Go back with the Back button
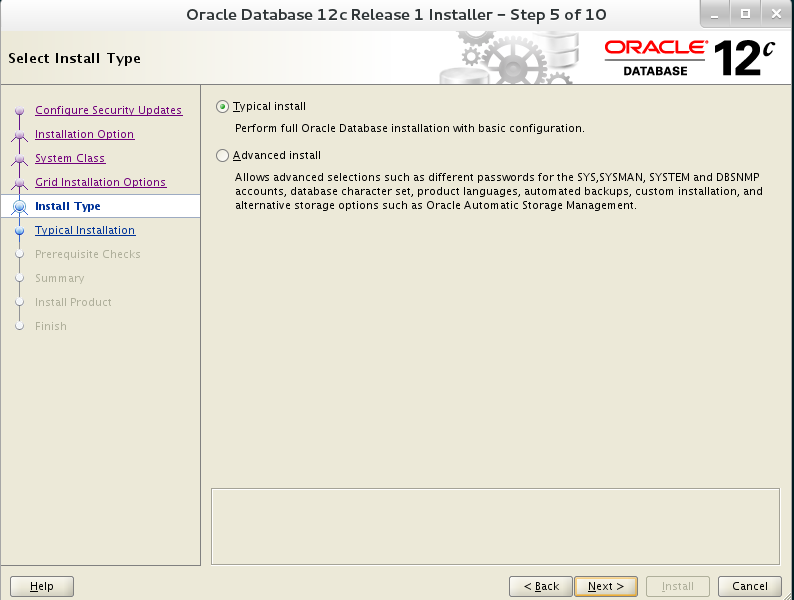This screenshot has width=794, height=600. [x=541, y=586]
